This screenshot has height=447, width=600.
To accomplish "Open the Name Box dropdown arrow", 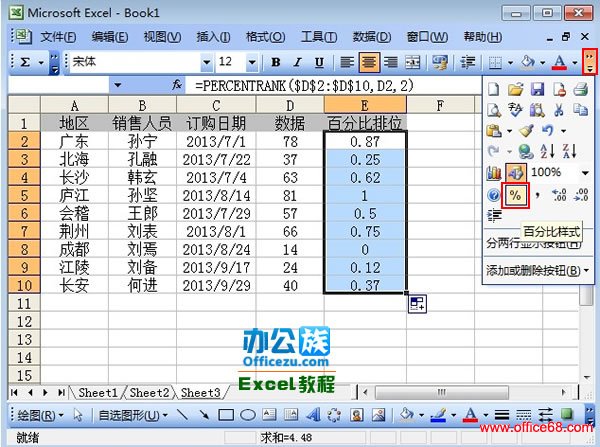I will tap(118, 85).
